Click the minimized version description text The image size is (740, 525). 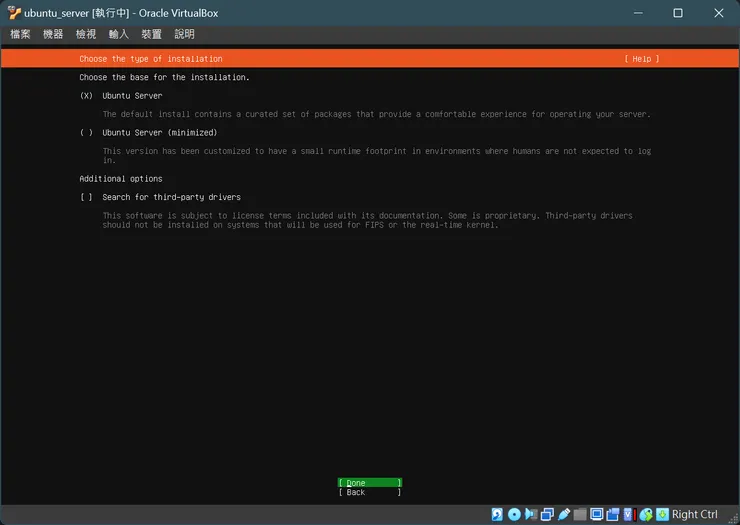(377, 156)
